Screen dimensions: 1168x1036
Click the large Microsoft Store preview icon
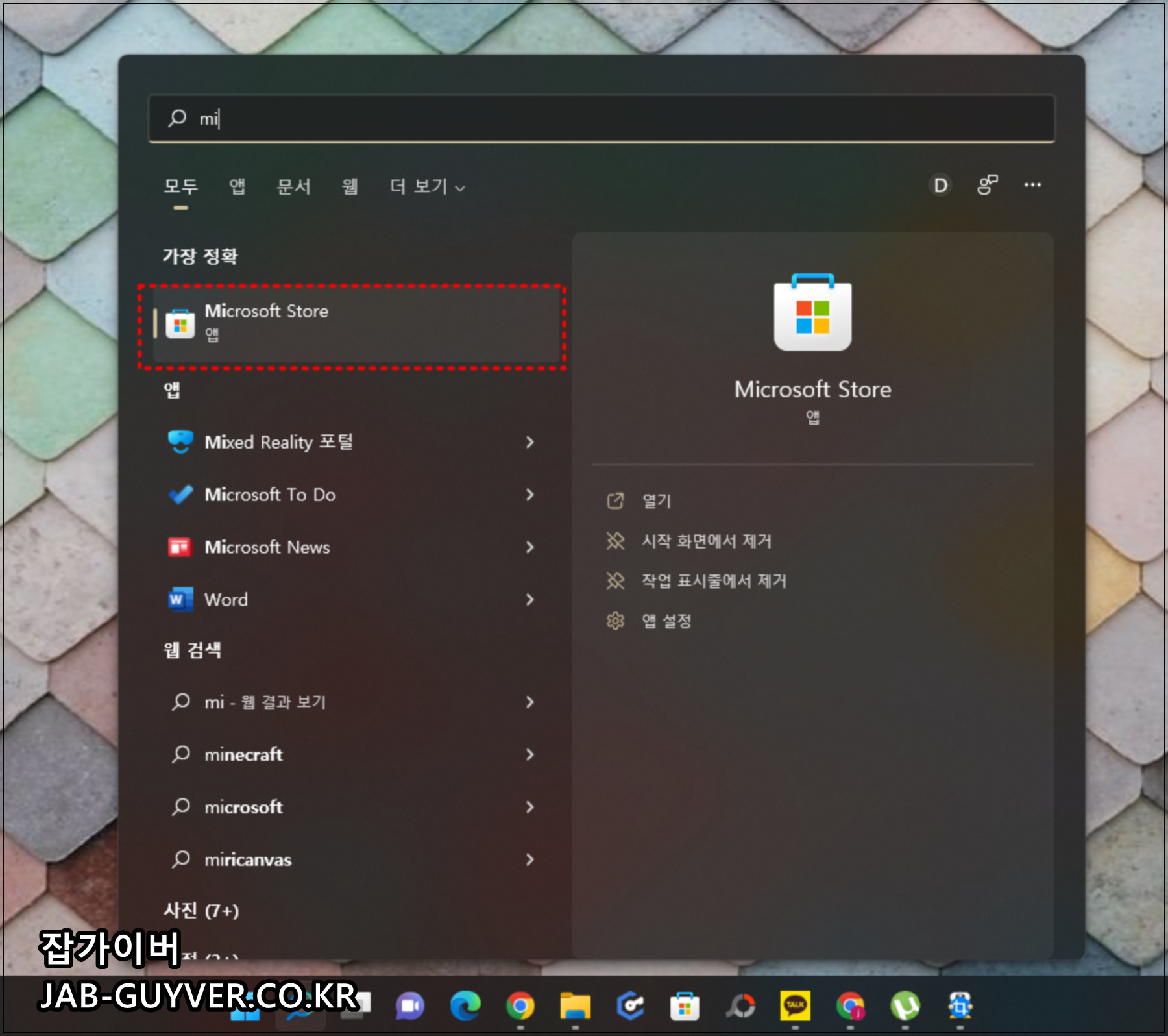pos(812,312)
